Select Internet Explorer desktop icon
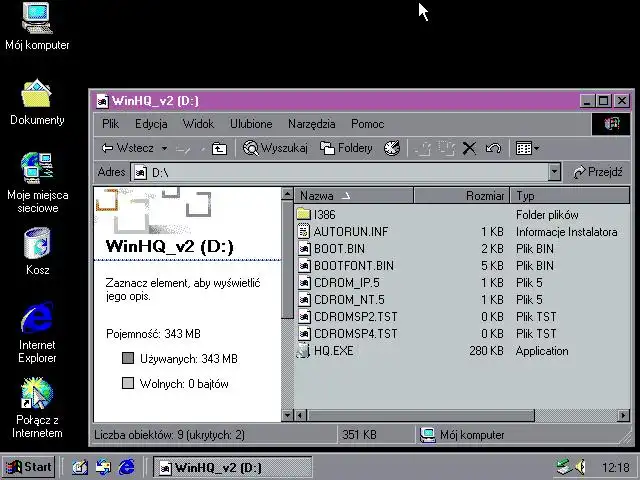Image resolution: width=640 pixels, height=480 pixels. click(37, 333)
